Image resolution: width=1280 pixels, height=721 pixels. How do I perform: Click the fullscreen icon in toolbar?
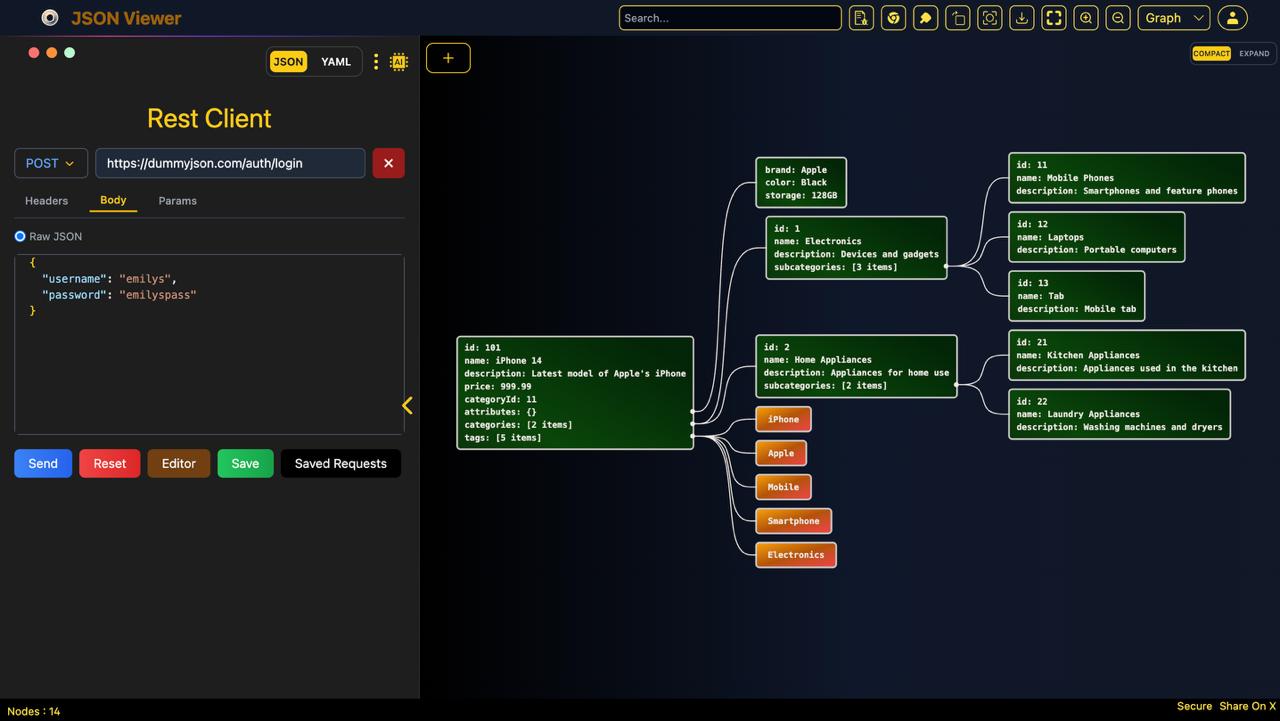click(1053, 18)
